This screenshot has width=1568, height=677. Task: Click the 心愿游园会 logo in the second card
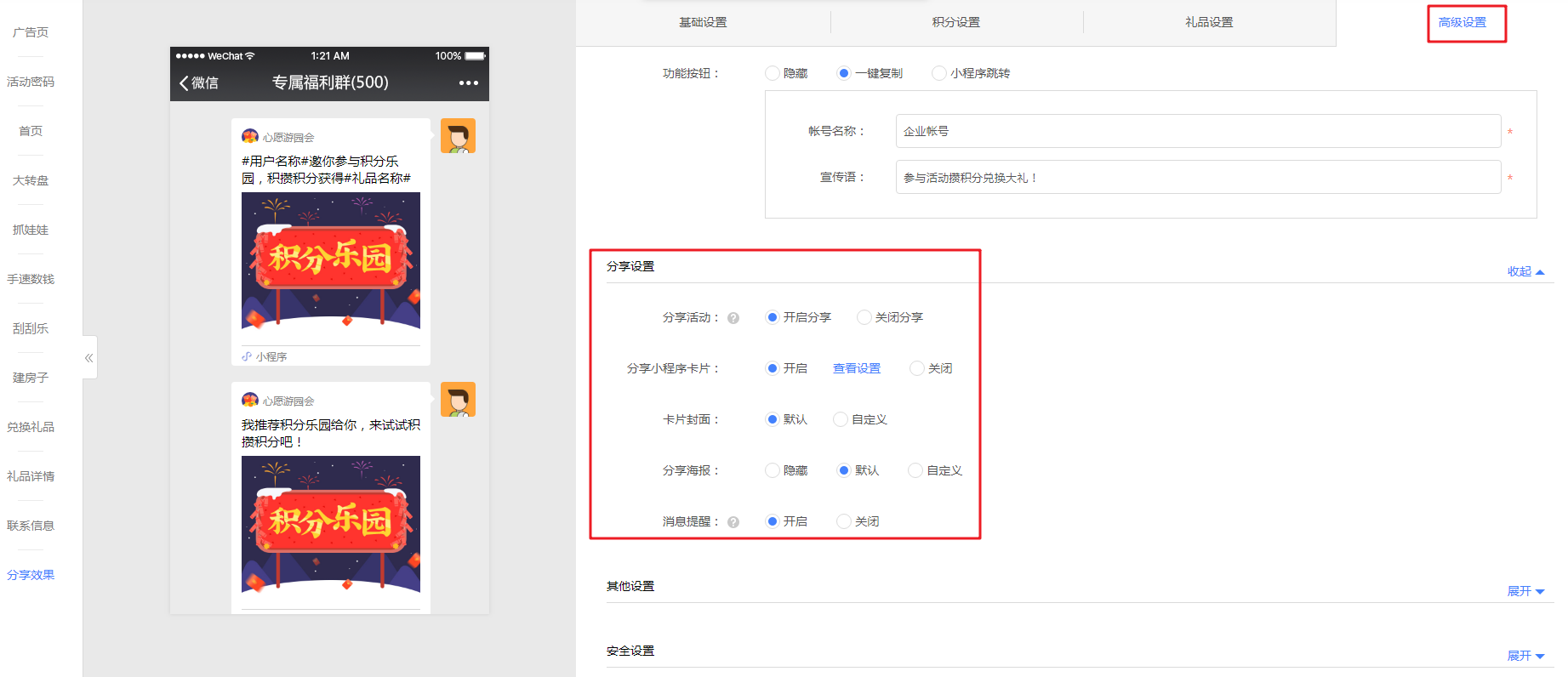click(250, 400)
